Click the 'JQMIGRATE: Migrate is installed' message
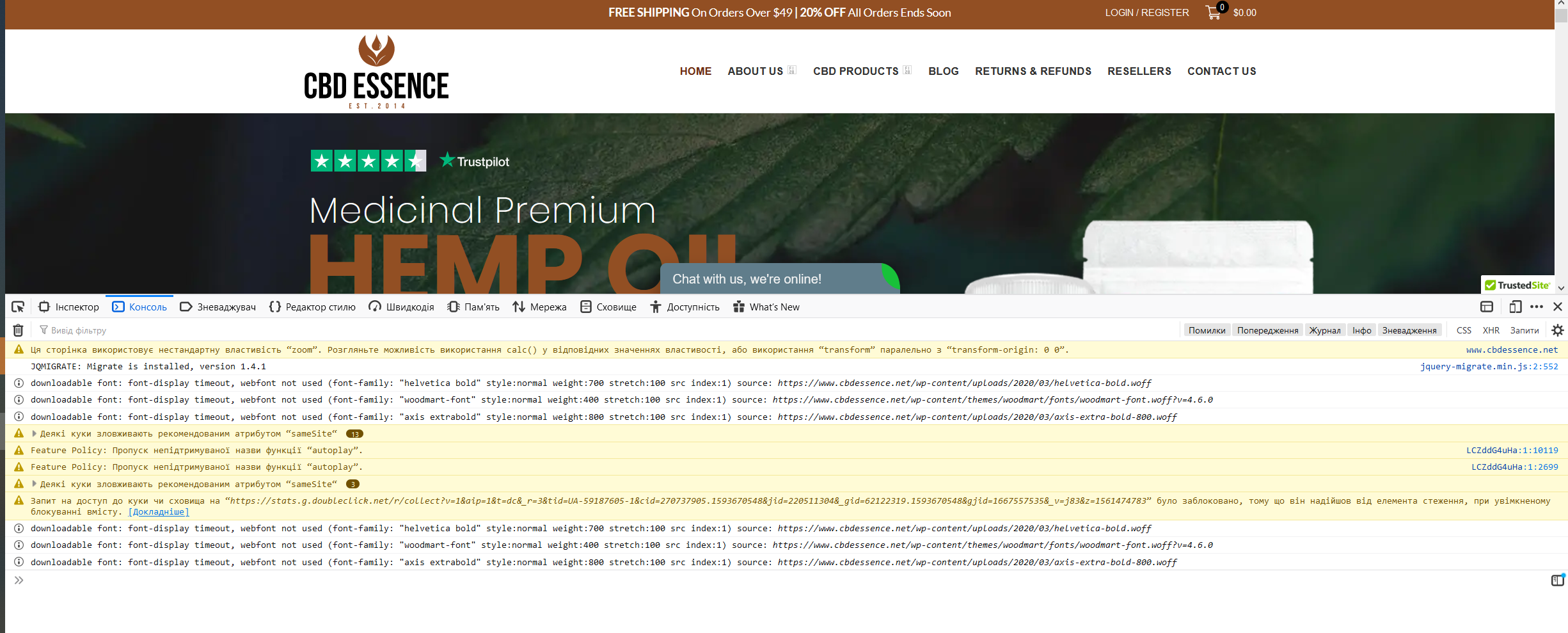1568x633 pixels. pyautogui.click(x=148, y=367)
